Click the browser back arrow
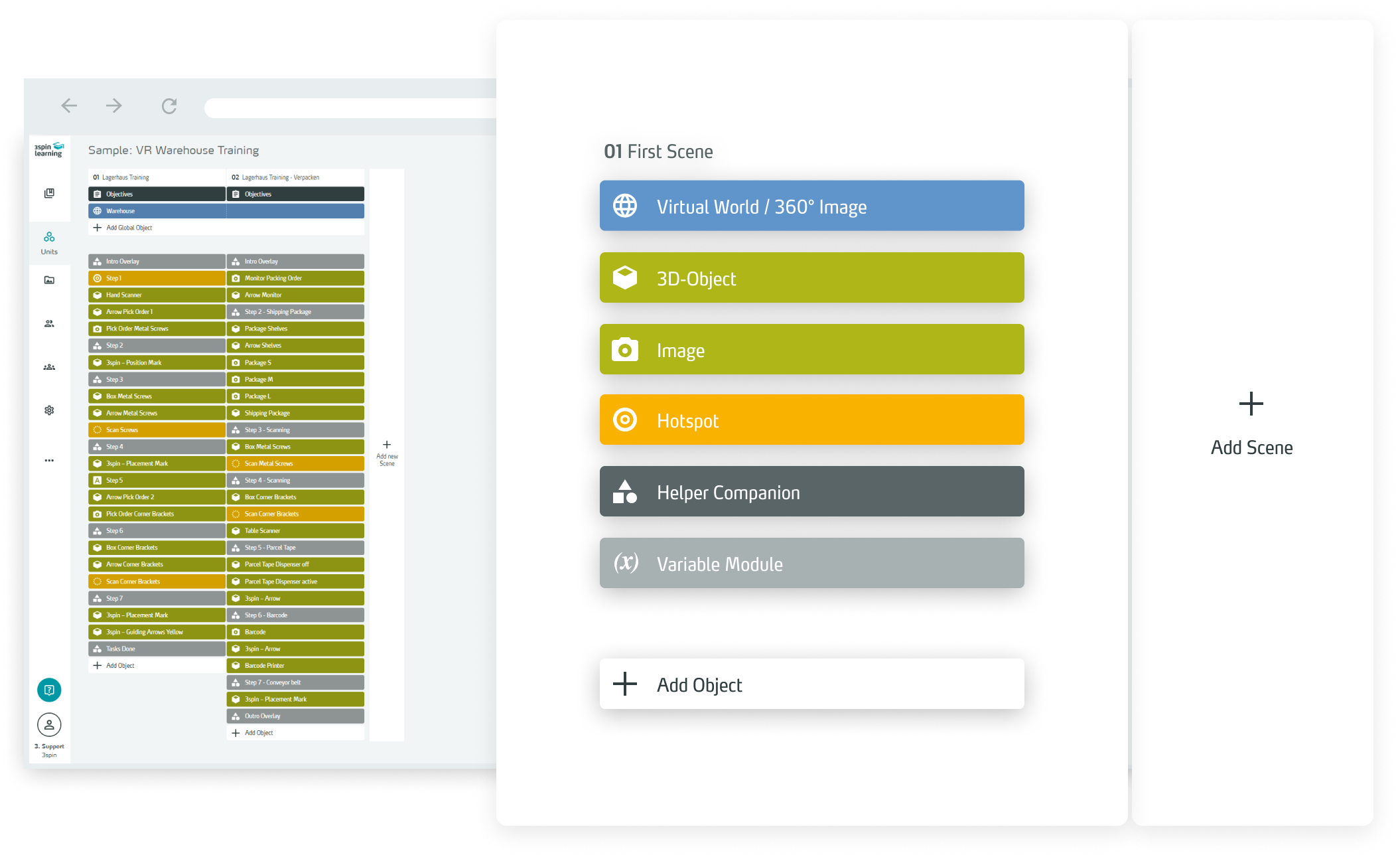The image size is (1400, 859). pyautogui.click(x=69, y=106)
